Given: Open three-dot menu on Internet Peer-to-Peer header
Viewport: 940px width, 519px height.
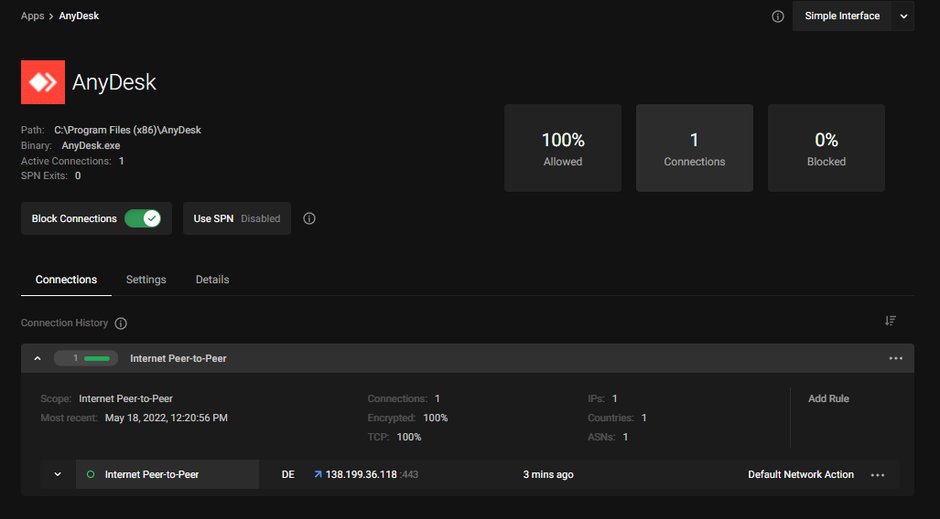Looking at the screenshot, I should click(x=896, y=358).
